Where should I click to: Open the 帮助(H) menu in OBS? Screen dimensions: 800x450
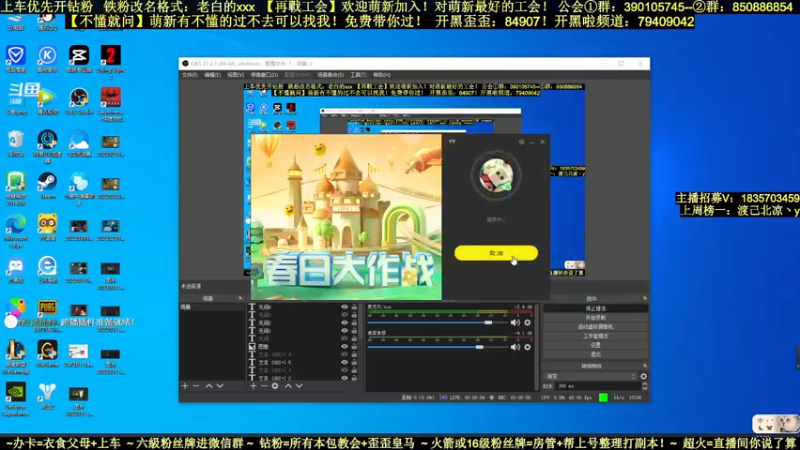382,75
